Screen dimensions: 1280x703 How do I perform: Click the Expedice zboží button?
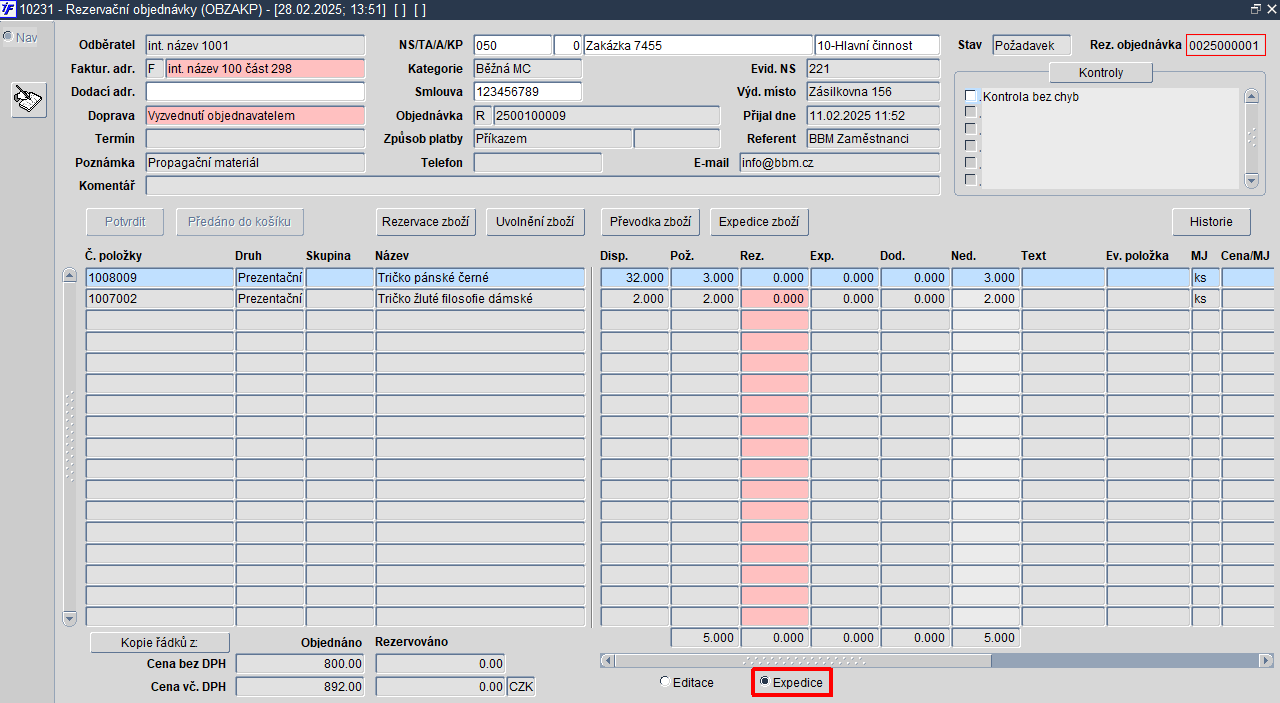pyautogui.click(x=759, y=222)
